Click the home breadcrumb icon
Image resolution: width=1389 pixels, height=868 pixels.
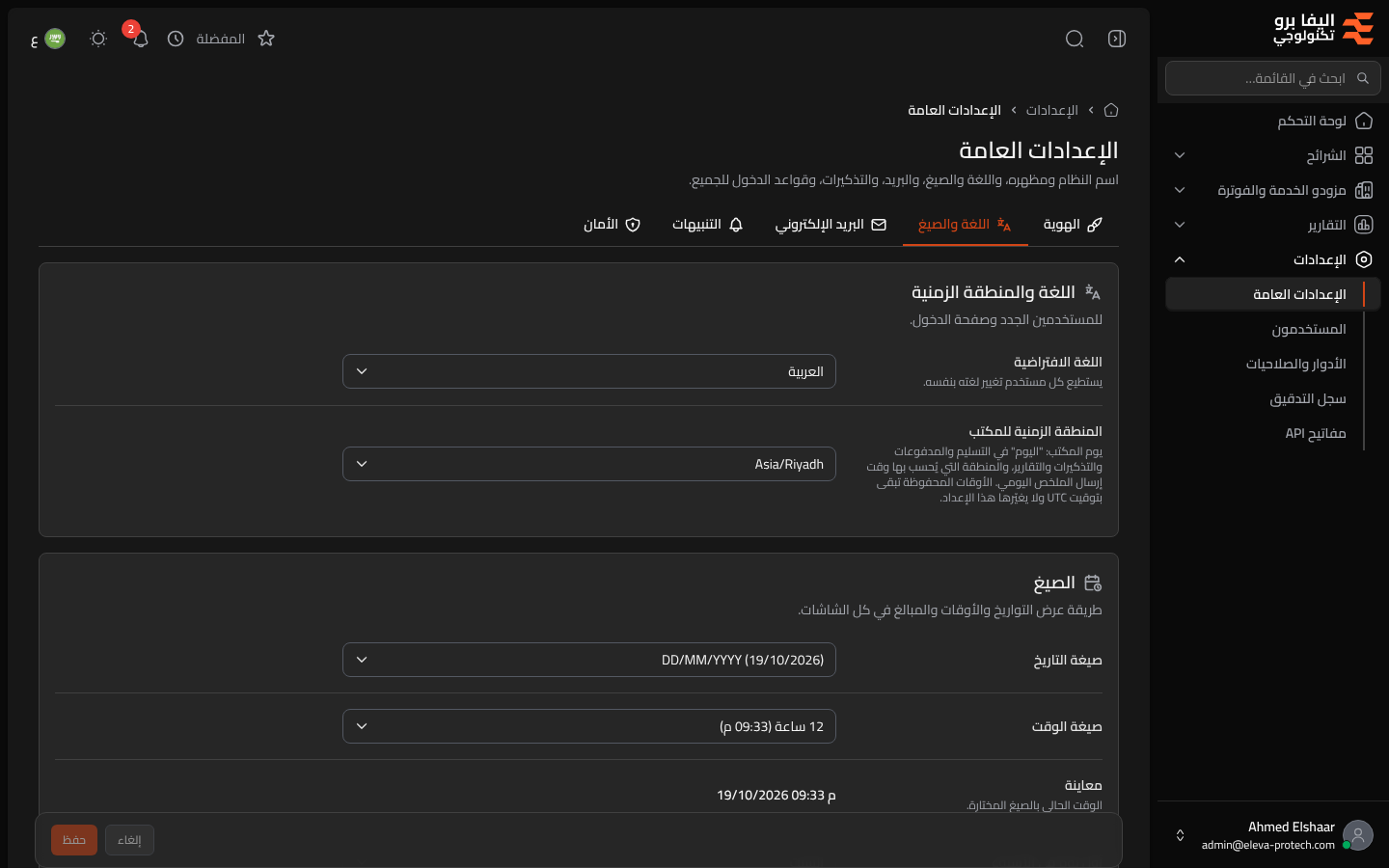click(1111, 110)
